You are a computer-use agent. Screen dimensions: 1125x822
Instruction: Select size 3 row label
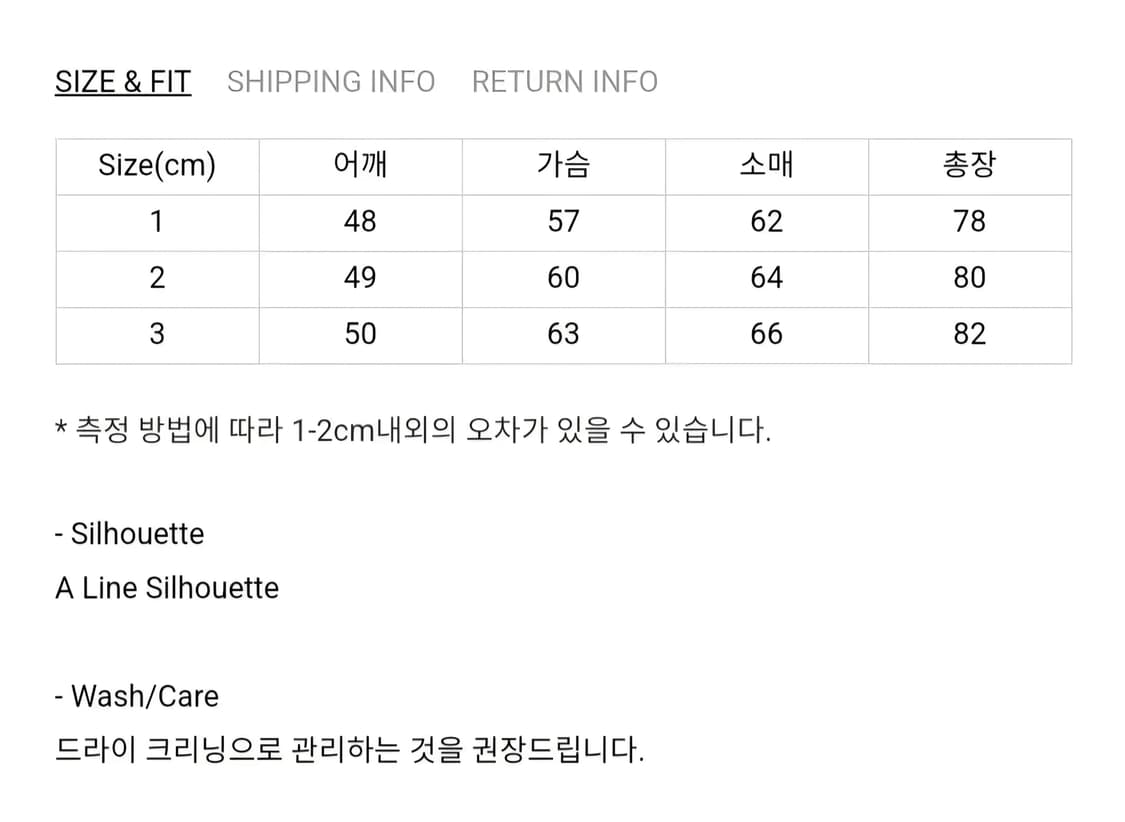(157, 334)
